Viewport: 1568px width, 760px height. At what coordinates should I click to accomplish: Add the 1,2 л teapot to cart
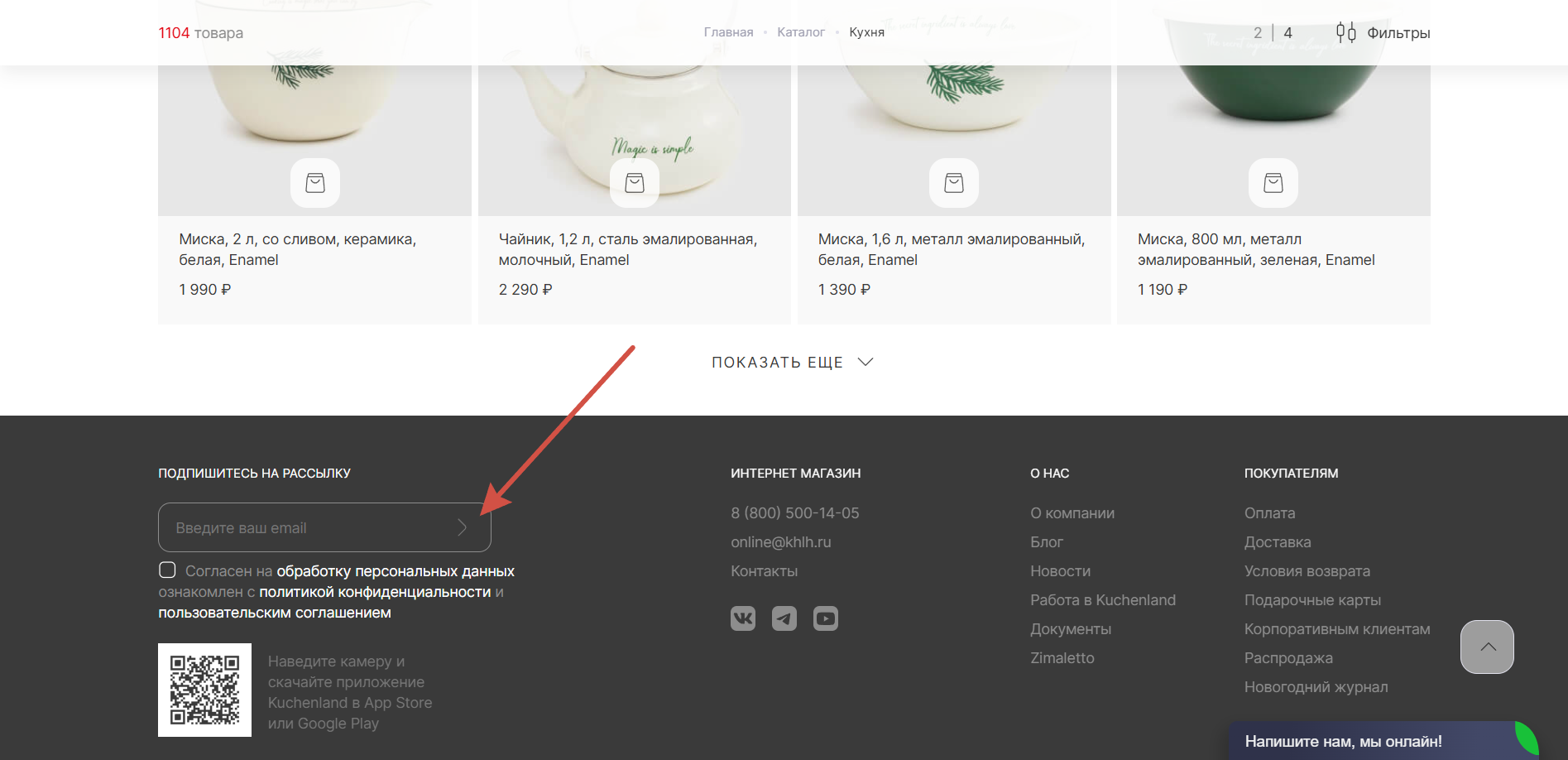[x=635, y=183]
